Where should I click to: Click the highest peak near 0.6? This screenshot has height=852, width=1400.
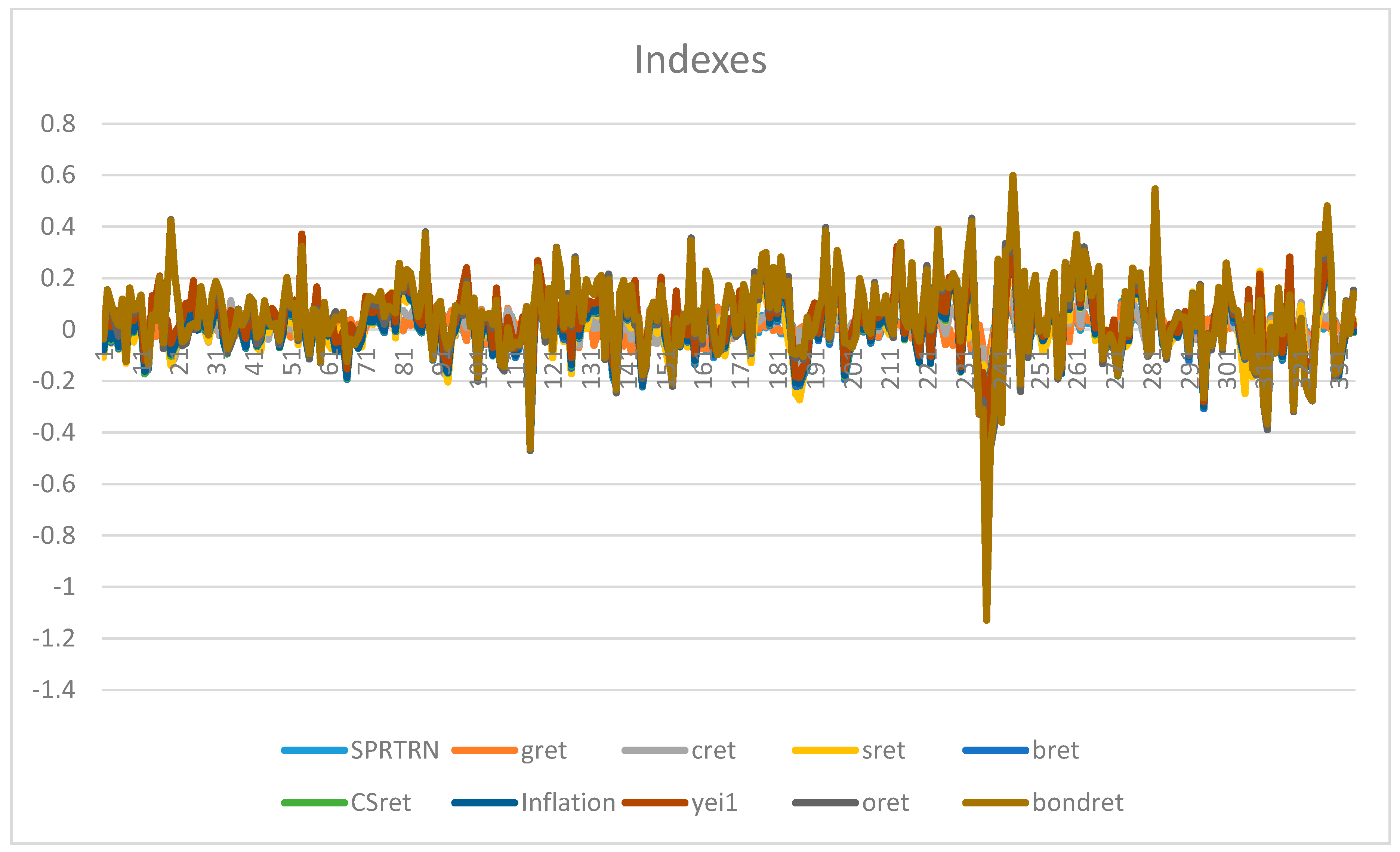pos(1012,176)
